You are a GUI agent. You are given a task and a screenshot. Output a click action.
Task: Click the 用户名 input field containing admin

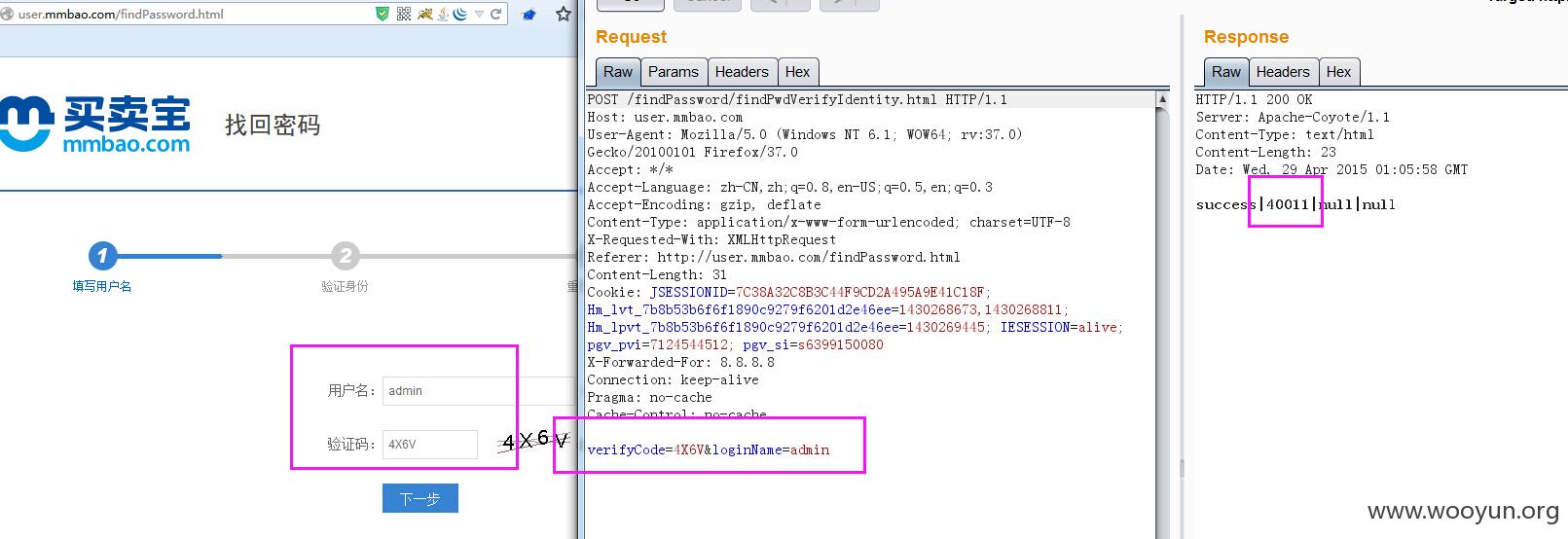coord(479,391)
